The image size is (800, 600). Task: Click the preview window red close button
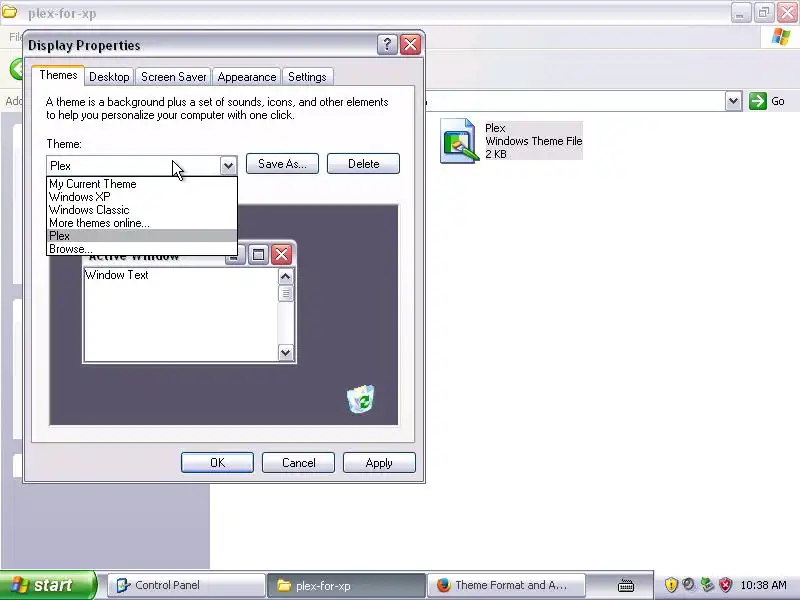(x=281, y=254)
